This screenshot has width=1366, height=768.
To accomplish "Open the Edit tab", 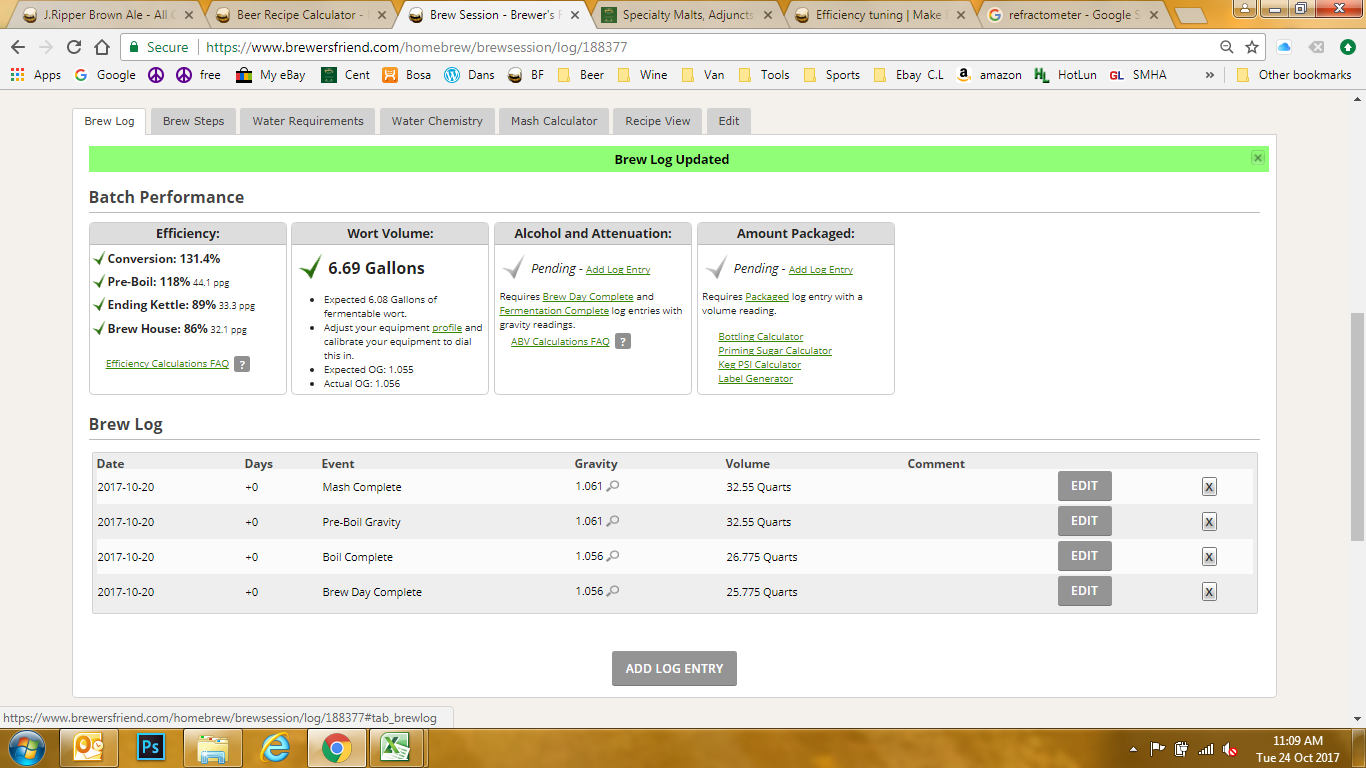I will pyautogui.click(x=729, y=121).
